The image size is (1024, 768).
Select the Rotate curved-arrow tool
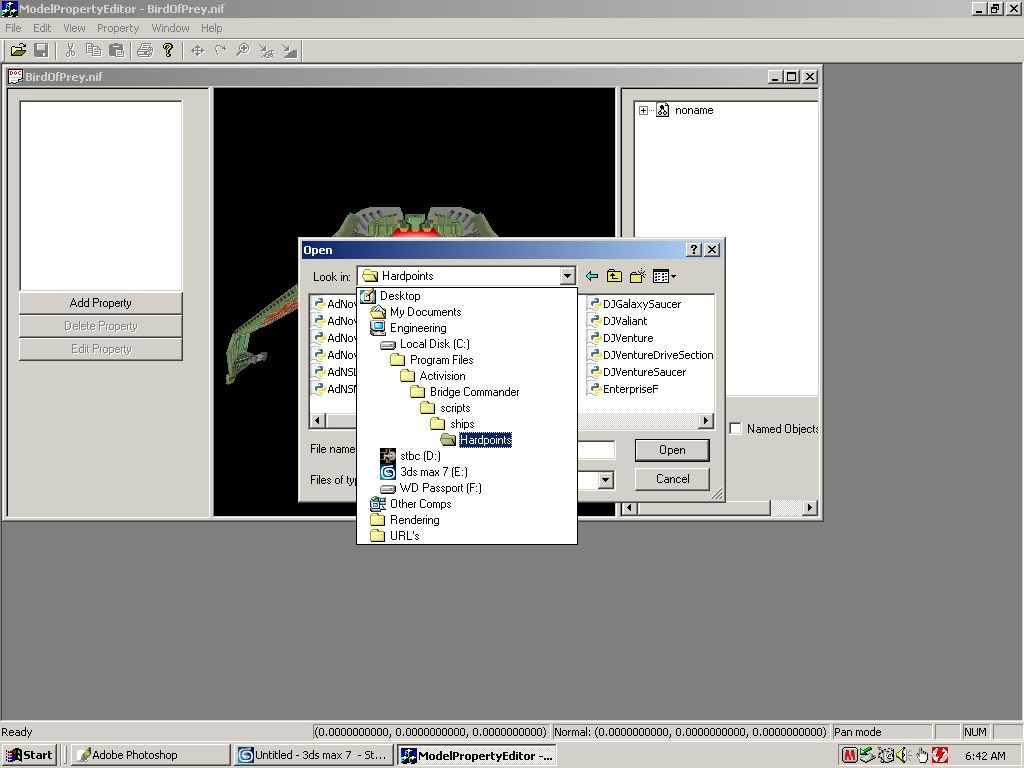(x=220, y=50)
